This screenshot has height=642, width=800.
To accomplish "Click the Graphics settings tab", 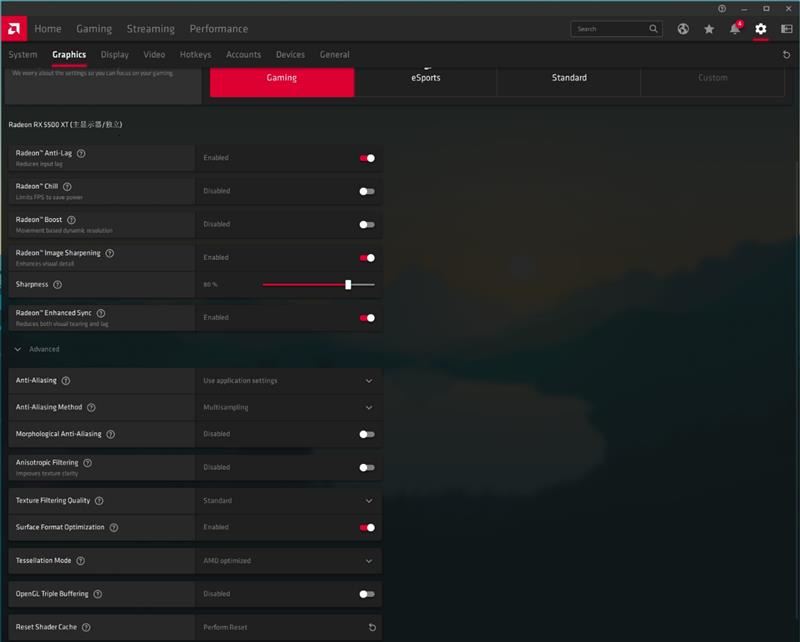I will [69, 55].
